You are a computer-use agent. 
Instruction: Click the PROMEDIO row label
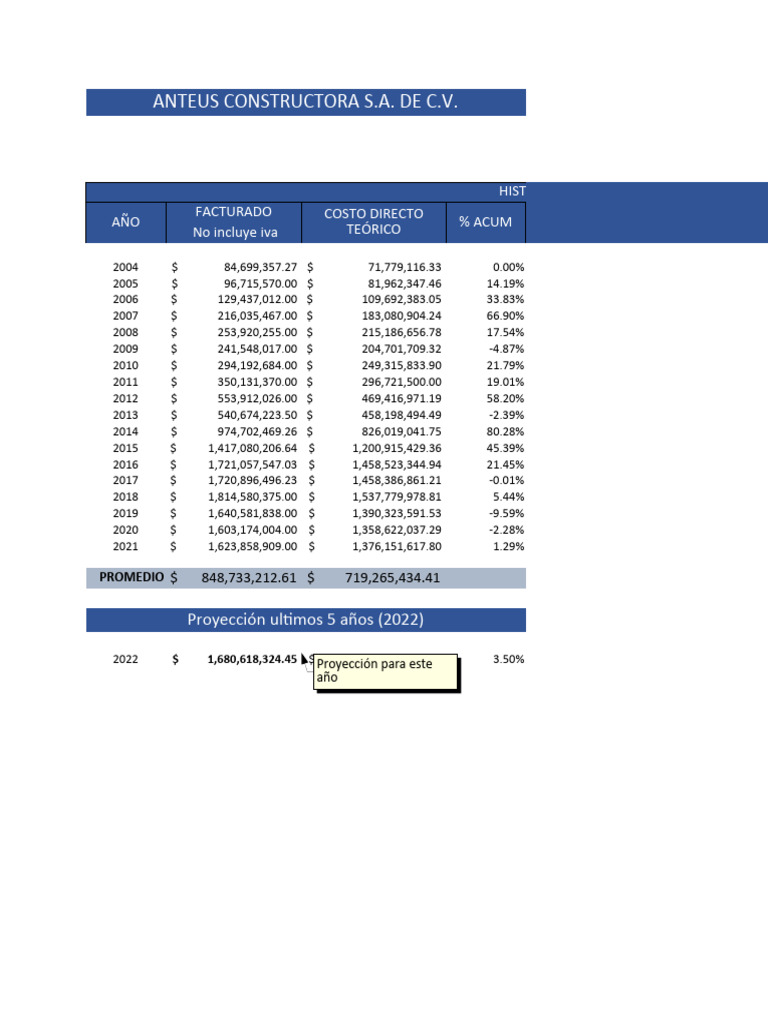point(131,577)
